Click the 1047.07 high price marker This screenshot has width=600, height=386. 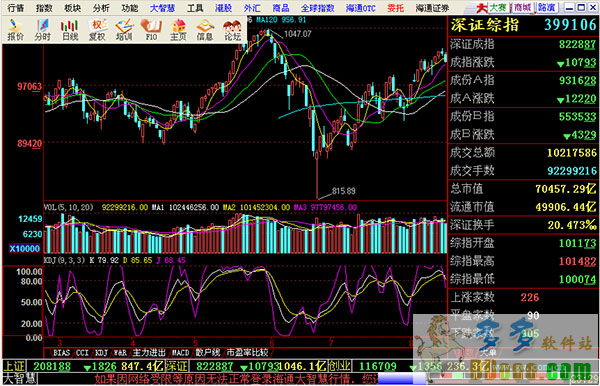click(298, 34)
